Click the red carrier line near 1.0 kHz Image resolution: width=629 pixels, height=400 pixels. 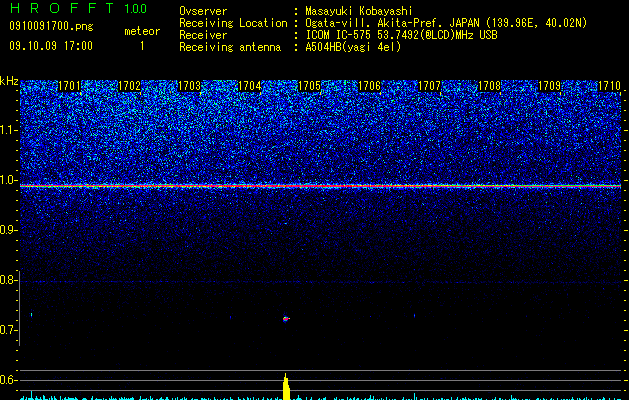[x=321, y=186]
